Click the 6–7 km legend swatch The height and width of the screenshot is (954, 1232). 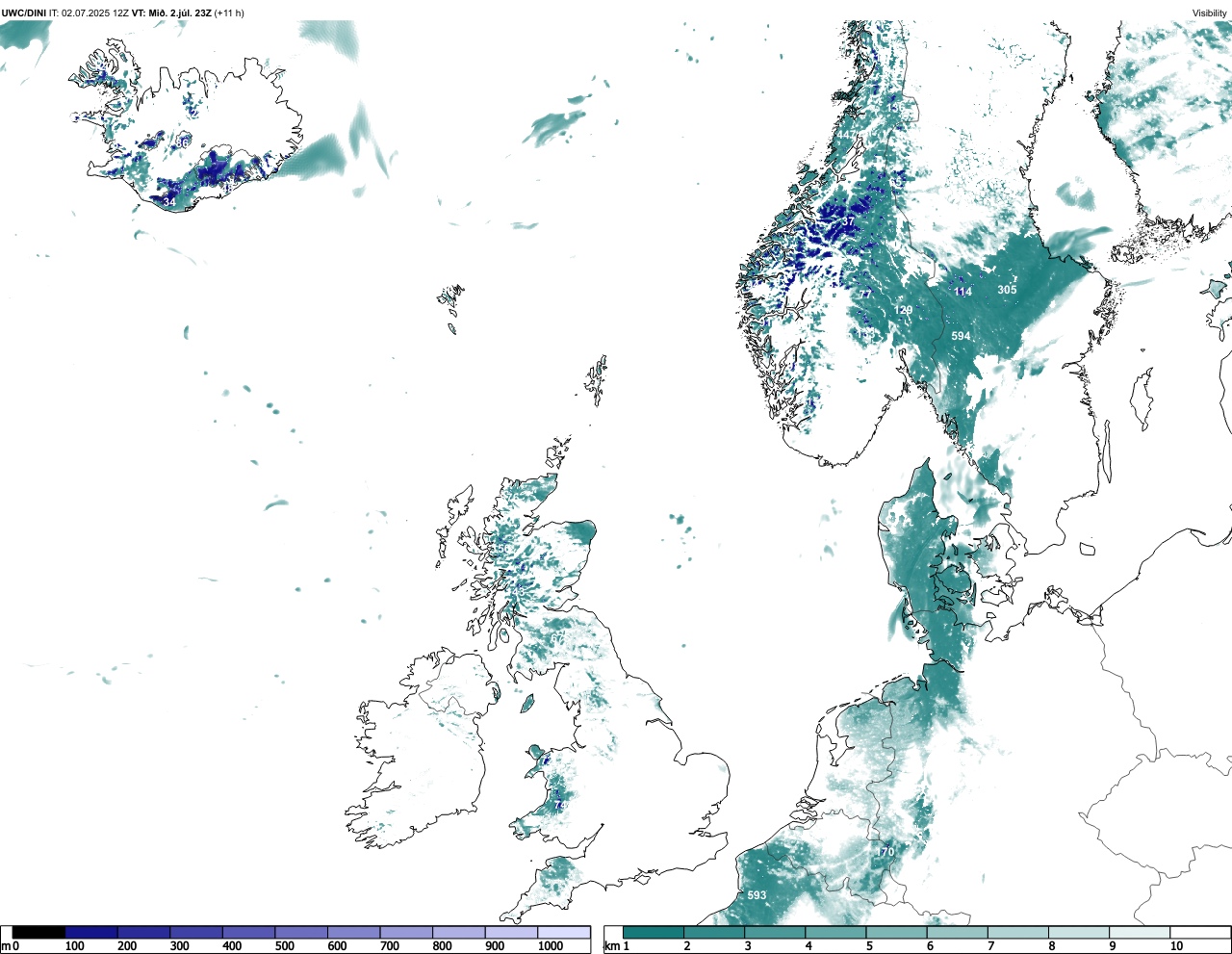click(957, 932)
